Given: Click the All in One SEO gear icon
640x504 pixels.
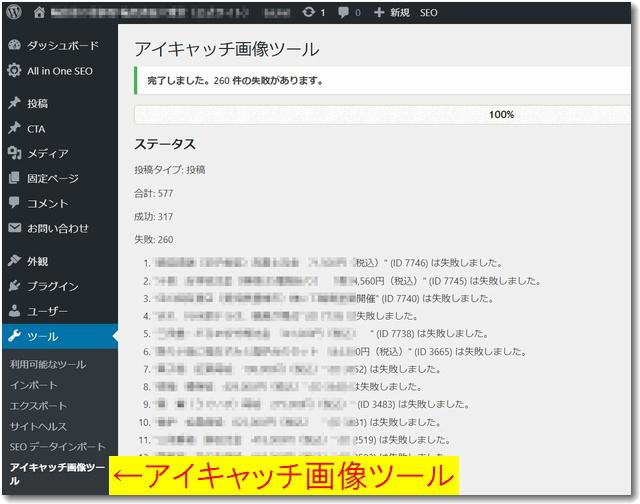Looking at the screenshot, I should 14,70.
